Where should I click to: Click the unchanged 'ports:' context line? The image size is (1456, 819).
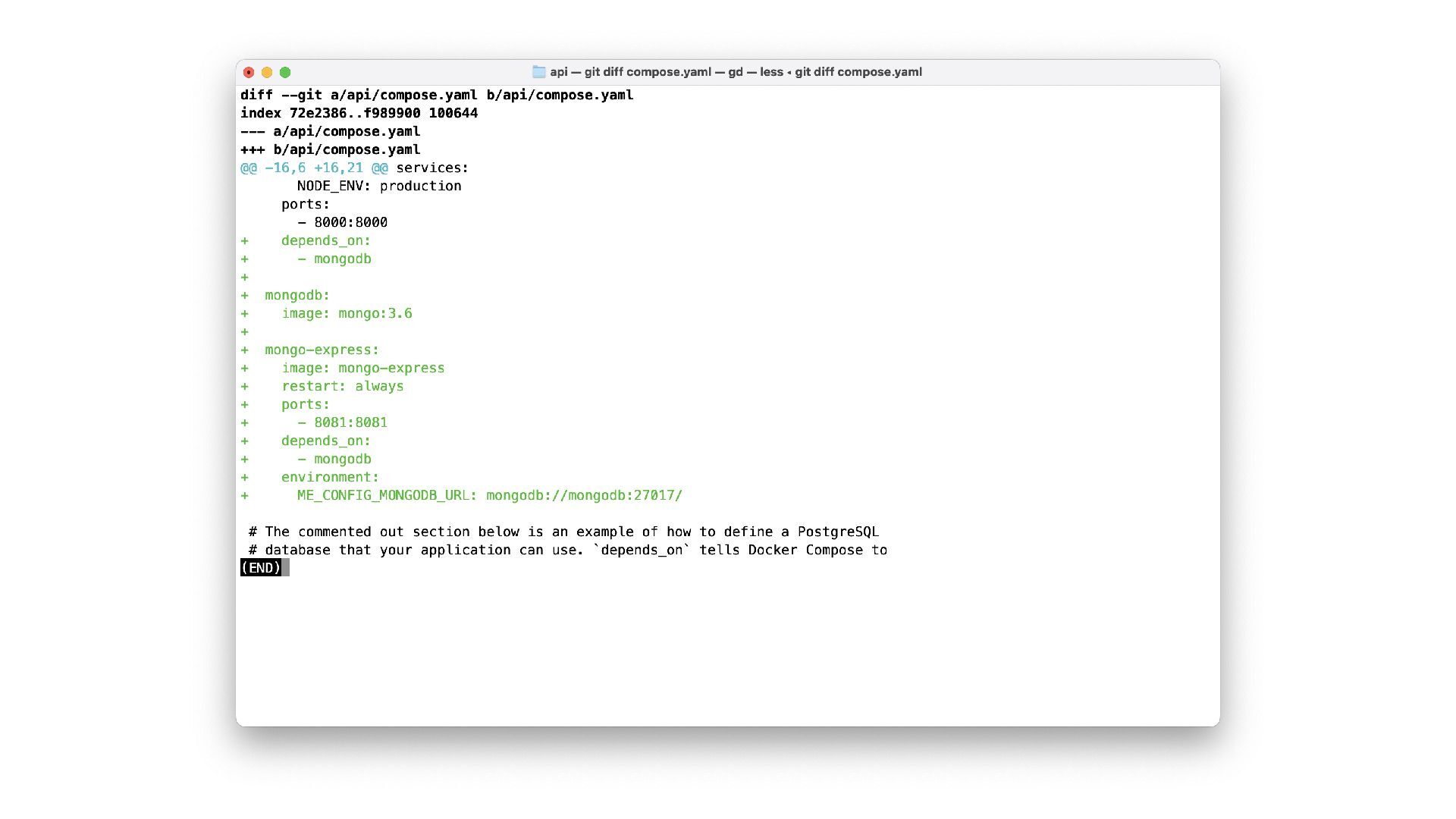(x=306, y=204)
